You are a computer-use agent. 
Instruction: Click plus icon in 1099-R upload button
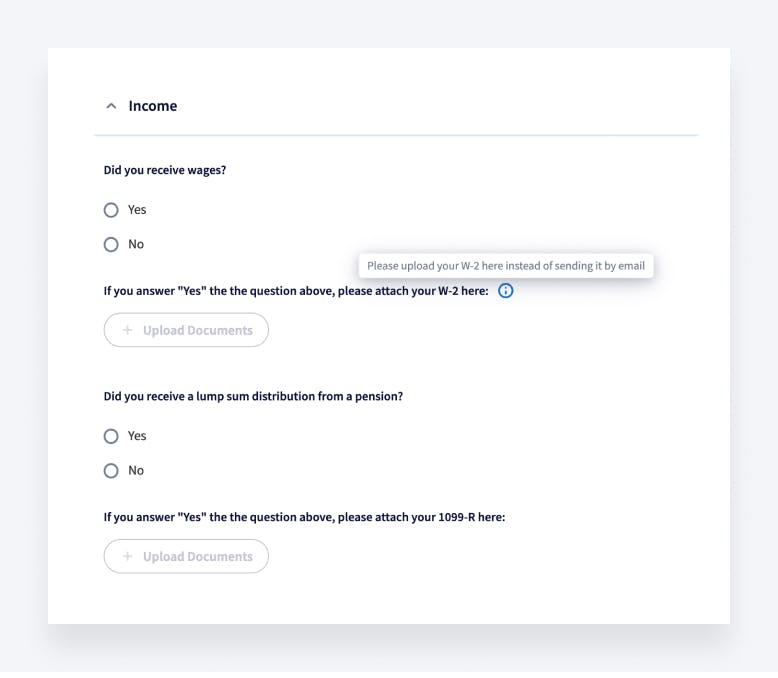click(127, 556)
